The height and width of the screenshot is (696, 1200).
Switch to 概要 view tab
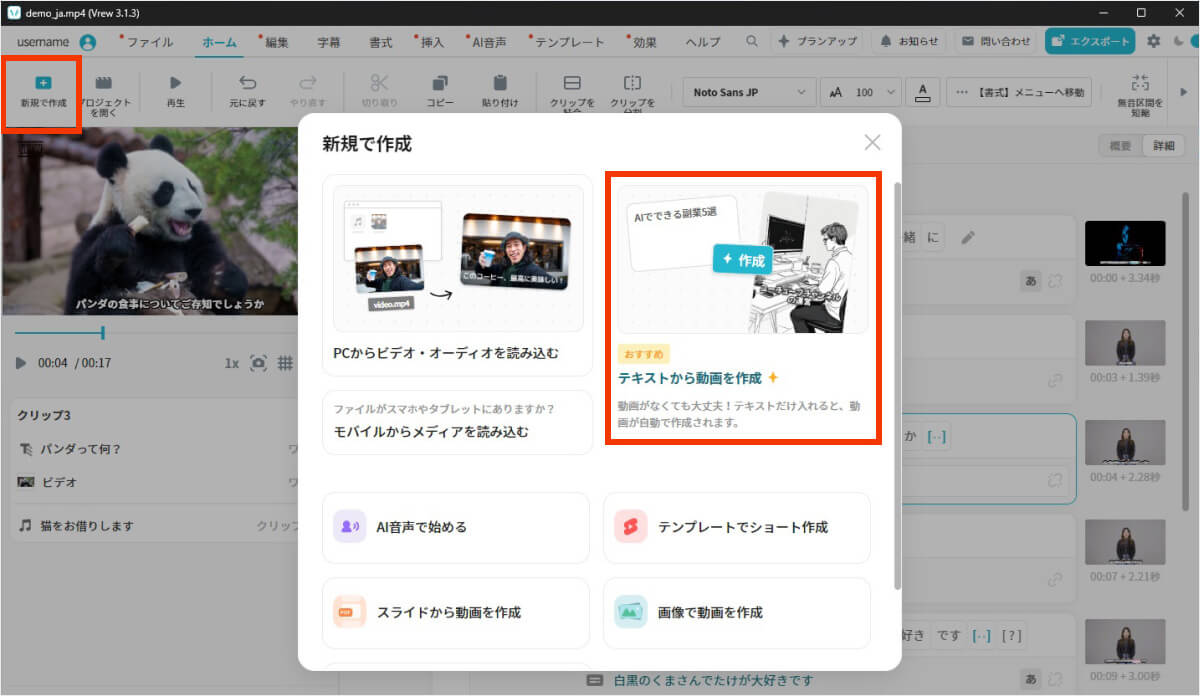(x=1121, y=146)
